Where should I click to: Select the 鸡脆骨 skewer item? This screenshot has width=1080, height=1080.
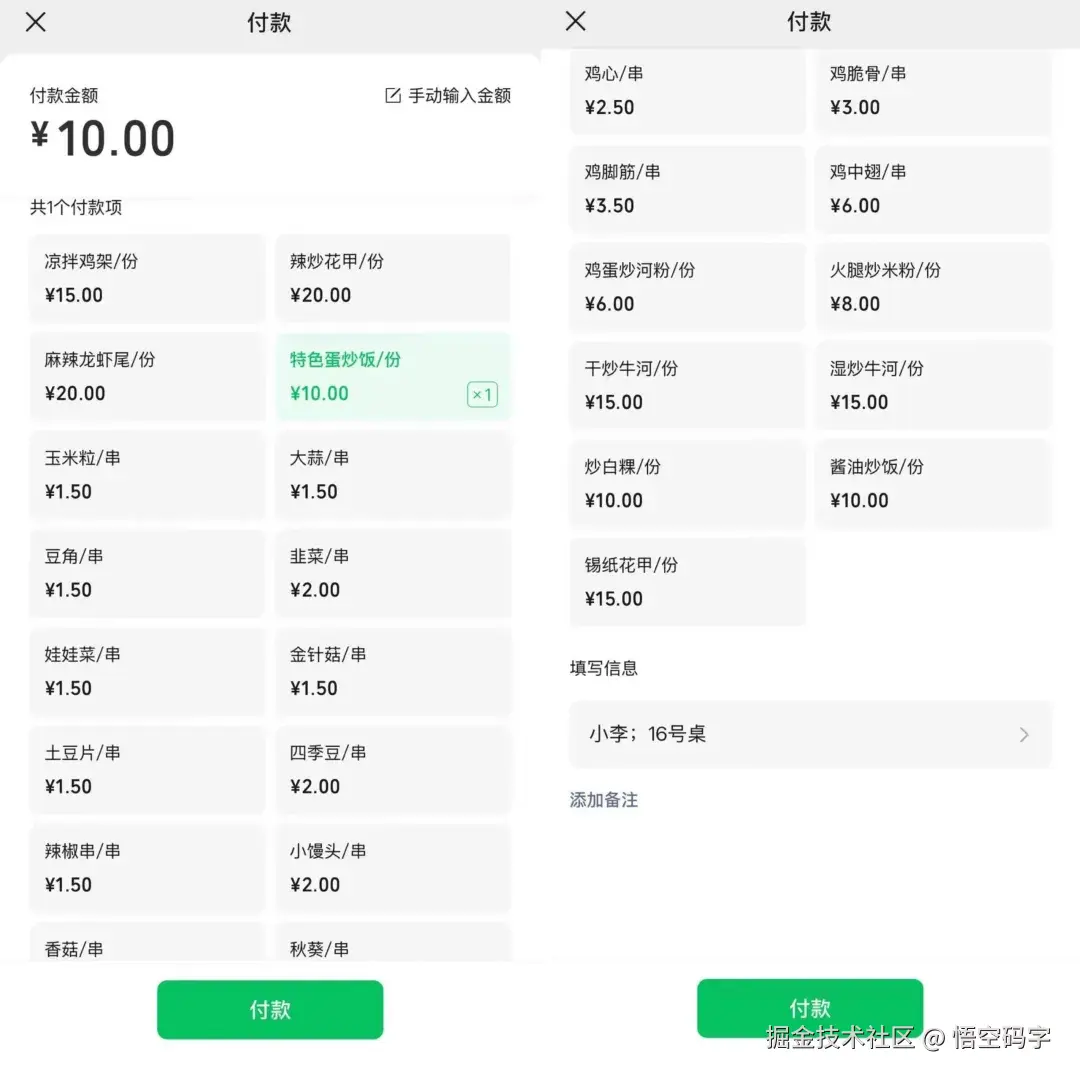pyautogui.click(x=933, y=90)
